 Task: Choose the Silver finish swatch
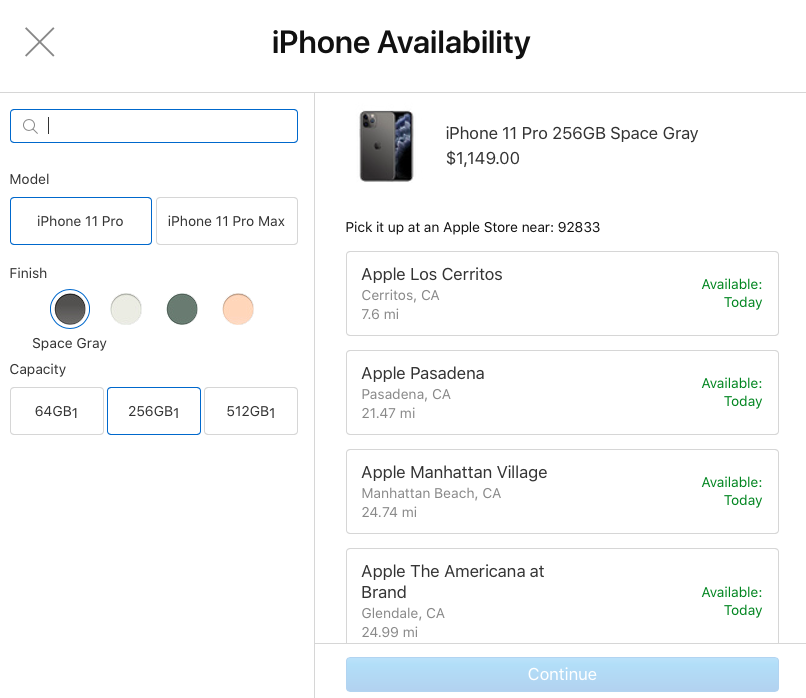126,309
